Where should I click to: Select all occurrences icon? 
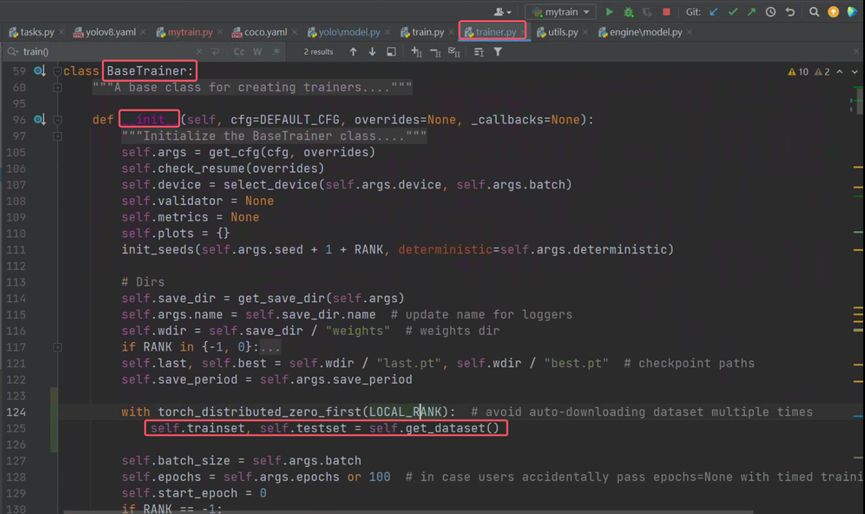[454, 52]
